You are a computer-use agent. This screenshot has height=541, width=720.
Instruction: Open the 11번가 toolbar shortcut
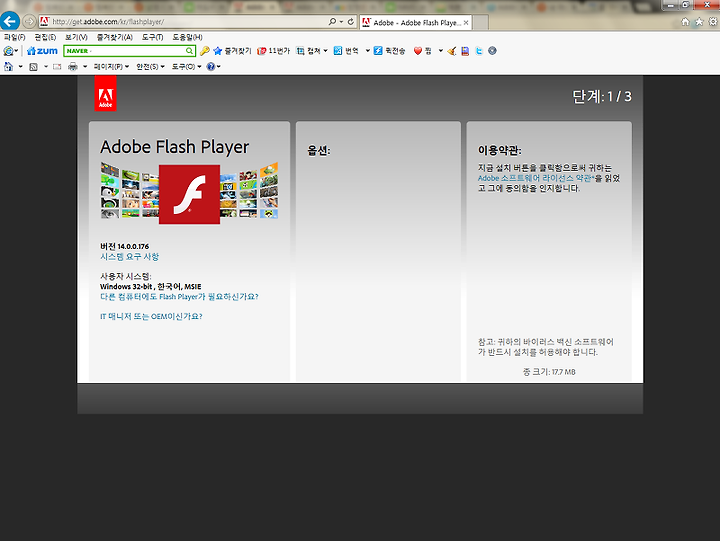274,51
